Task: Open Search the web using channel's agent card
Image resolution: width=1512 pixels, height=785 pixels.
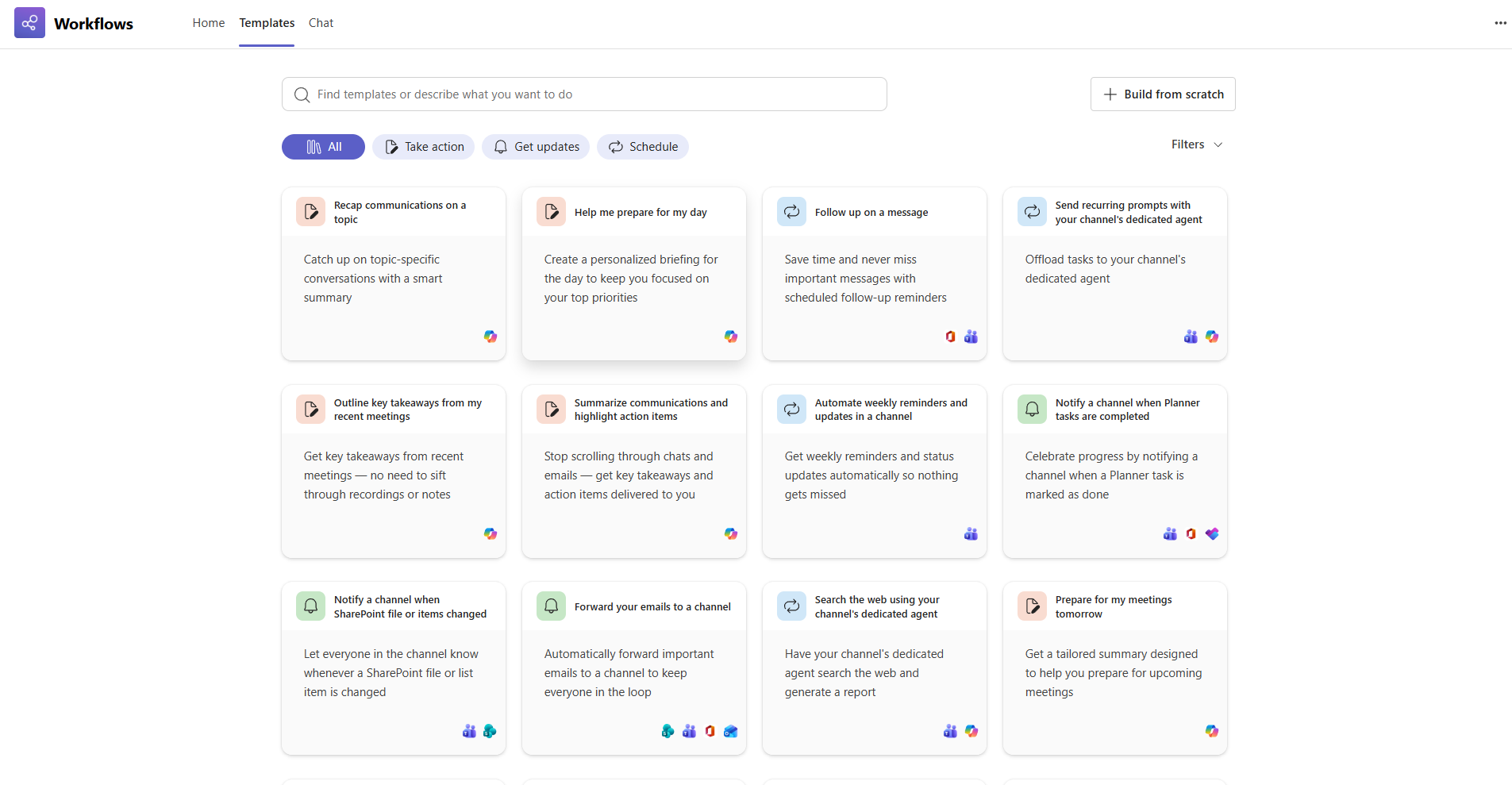Action: click(x=875, y=668)
